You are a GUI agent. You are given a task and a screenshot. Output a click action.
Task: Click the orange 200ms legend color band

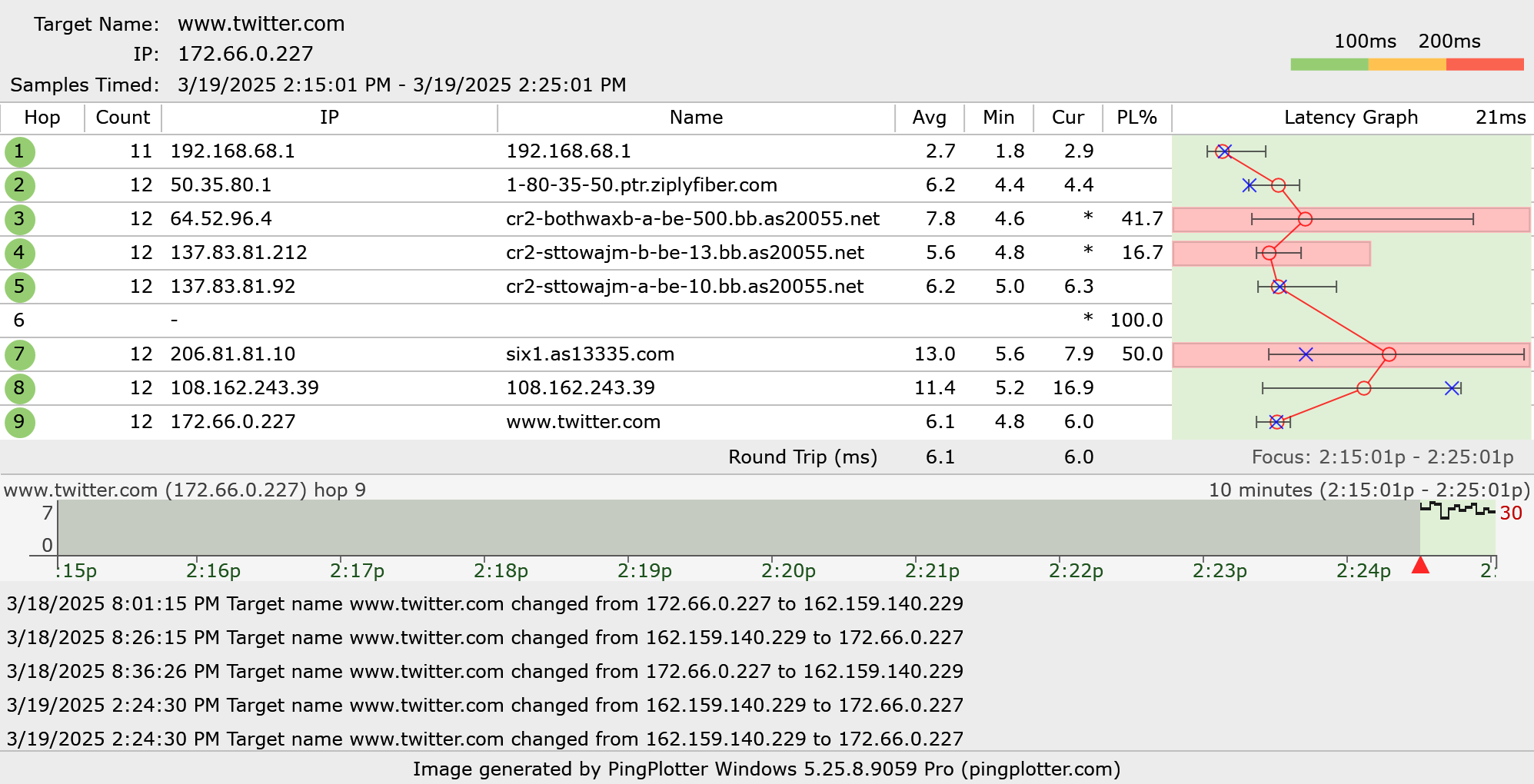1407,65
